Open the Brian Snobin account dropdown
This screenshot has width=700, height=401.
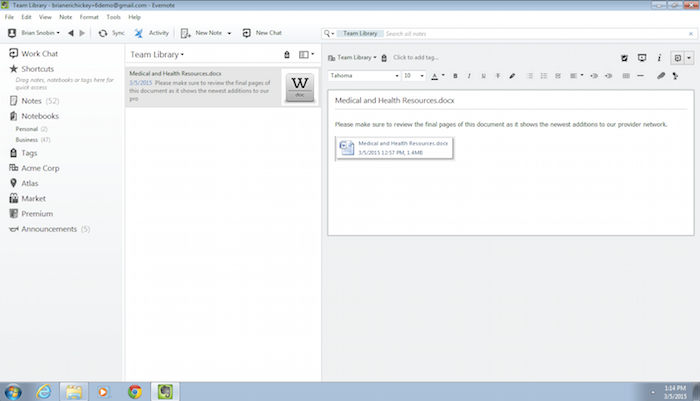click(34, 33)
